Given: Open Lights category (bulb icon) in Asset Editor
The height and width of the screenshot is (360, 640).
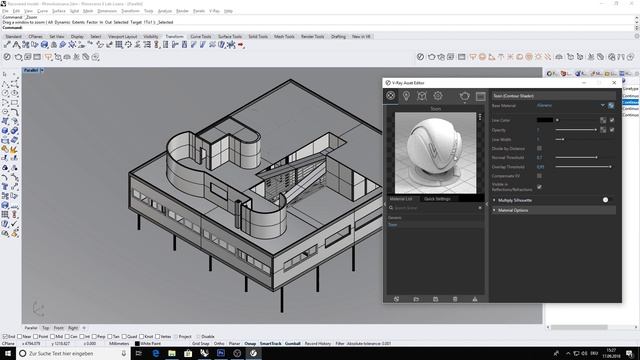Looking at the screenshot, I should [x=406, y=96].
